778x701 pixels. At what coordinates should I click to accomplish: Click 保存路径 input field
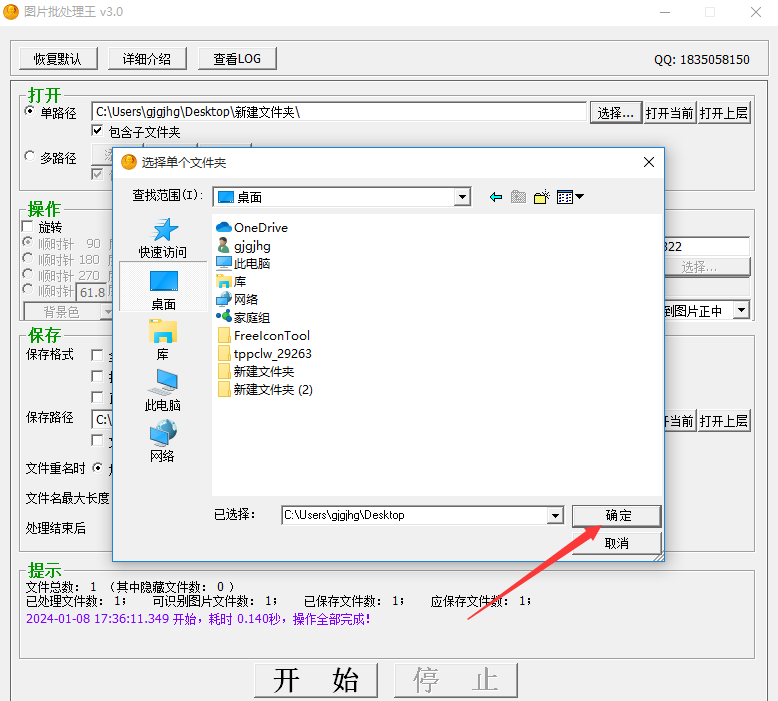102,420
